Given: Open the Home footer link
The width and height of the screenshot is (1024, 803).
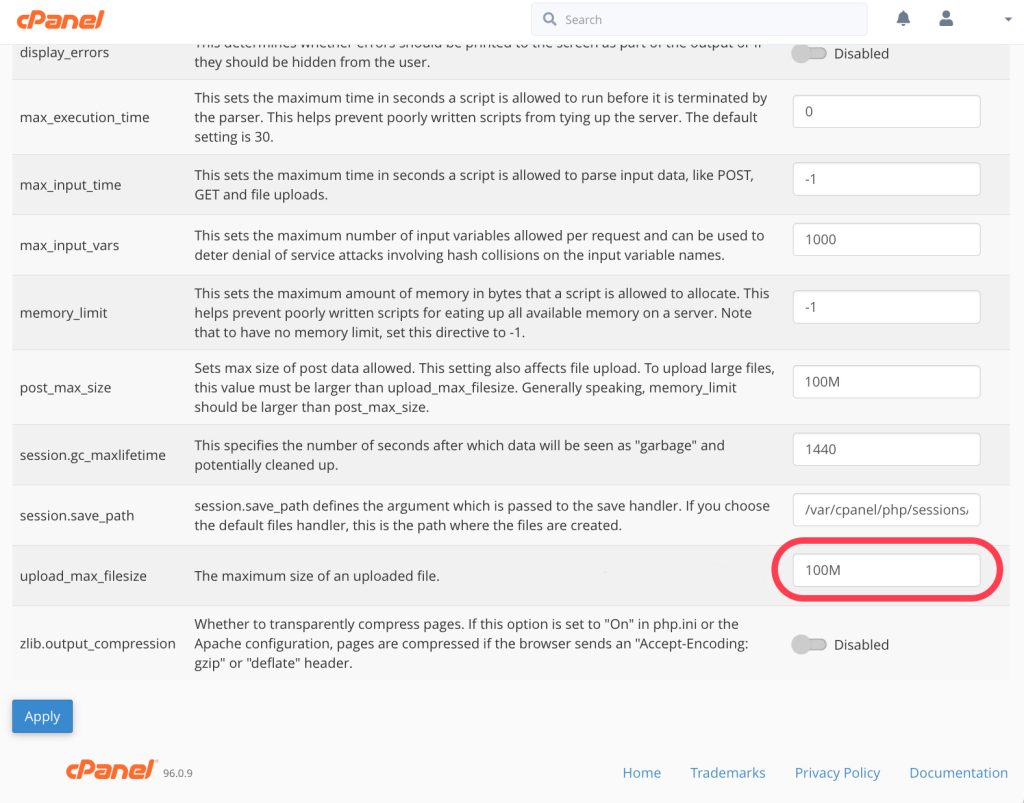Looking at the screenshot, I should (641, 773).
